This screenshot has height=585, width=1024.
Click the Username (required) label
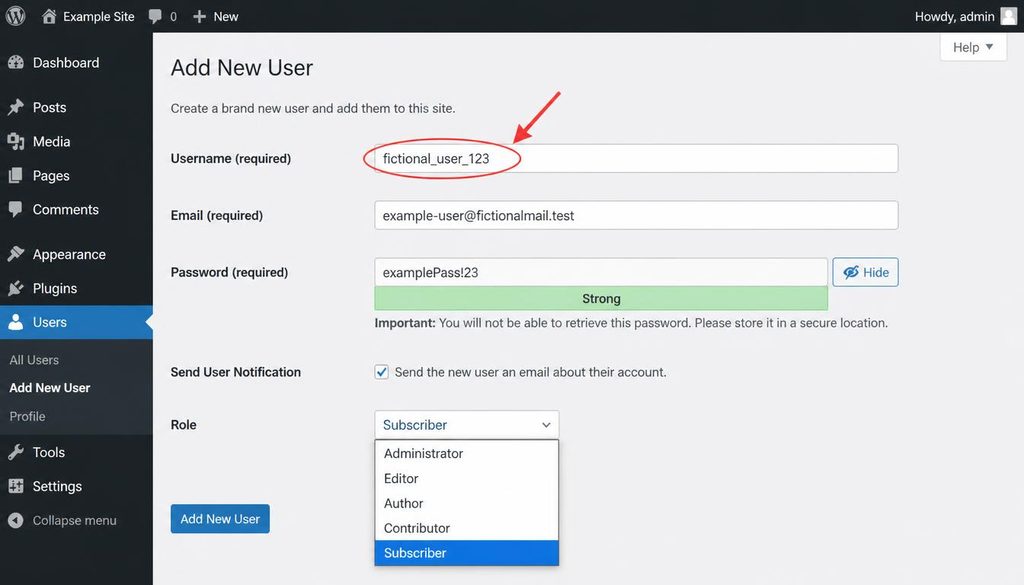point(231,159)
